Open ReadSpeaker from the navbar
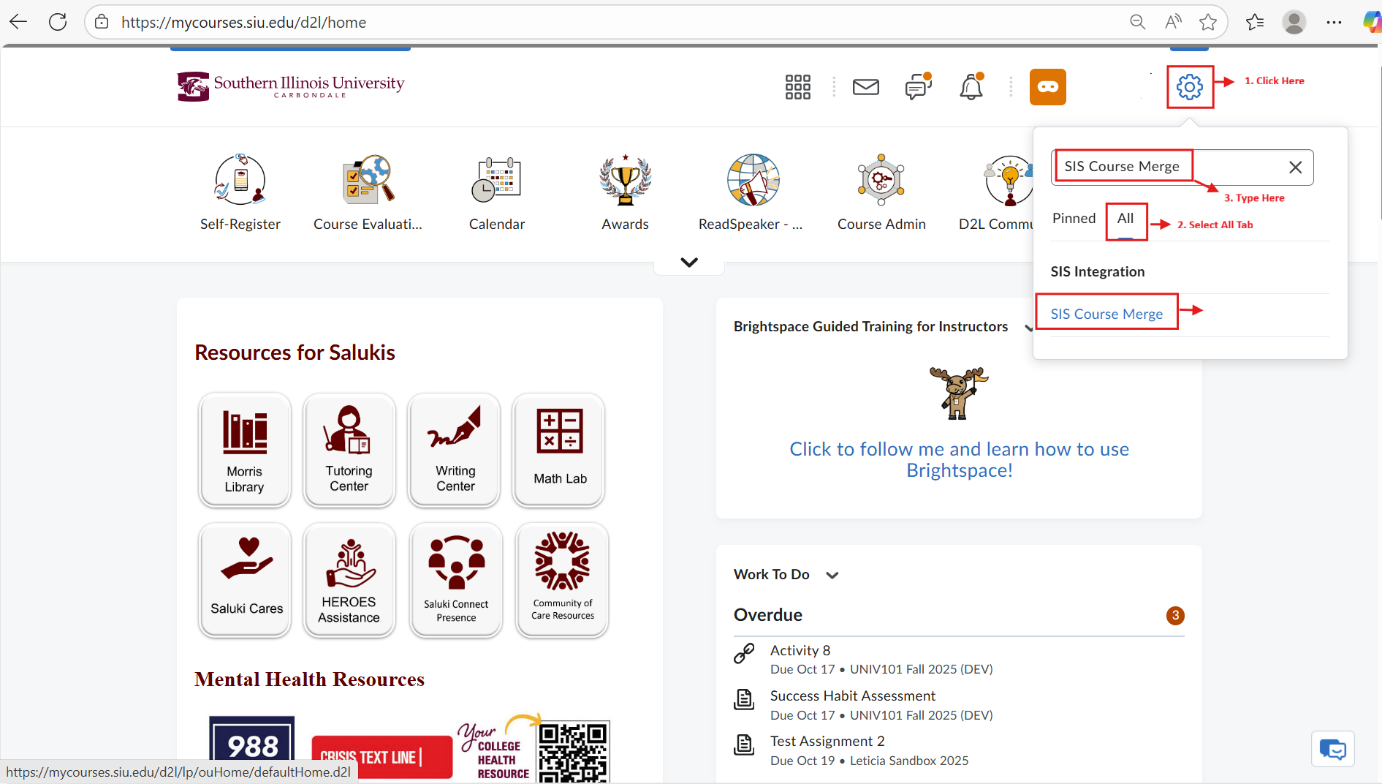Image resolution: width=1382 pixels, height=784 pixels. click(751, 192)
